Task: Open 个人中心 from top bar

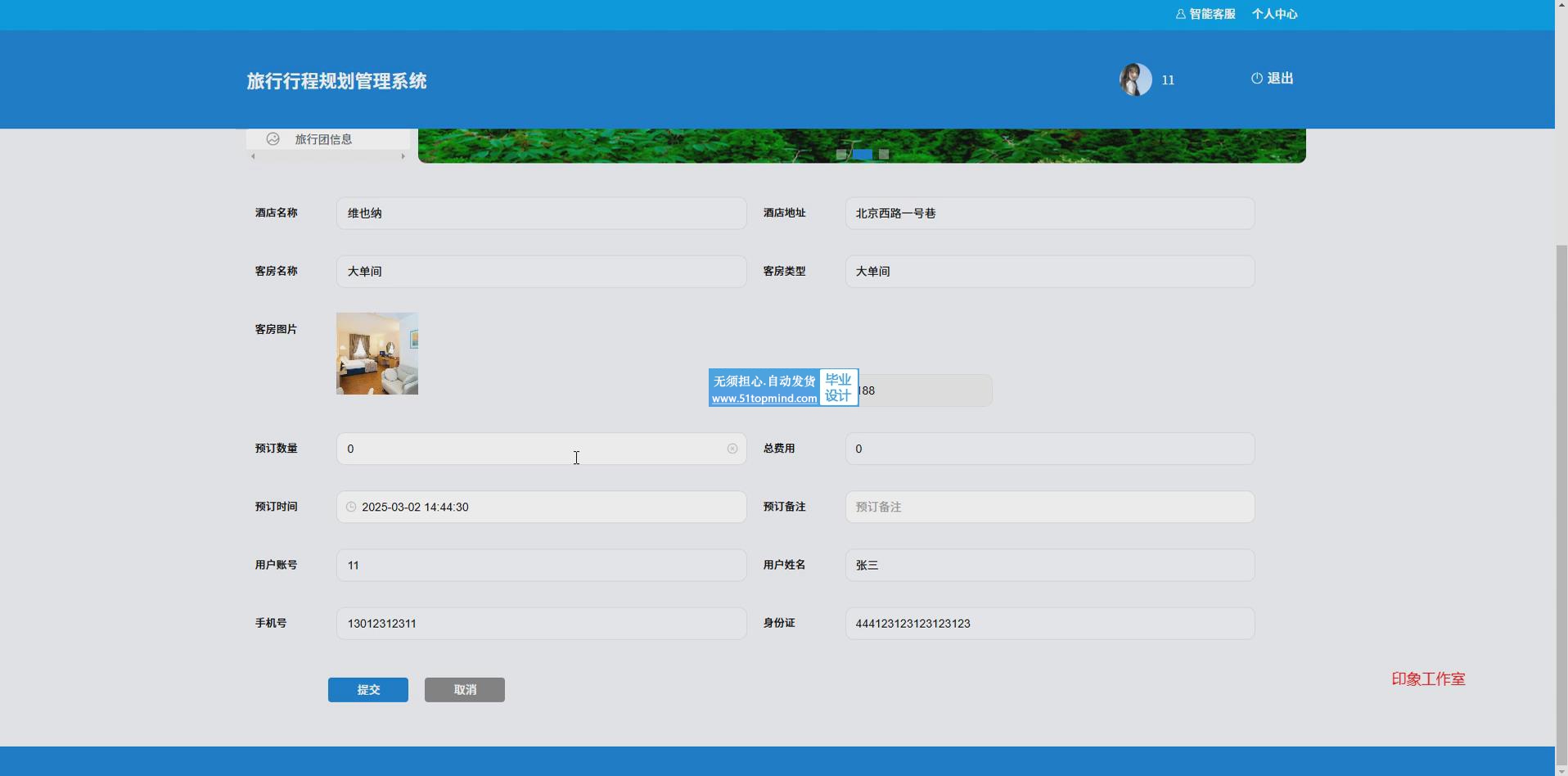Action: [x=1273, y=14]
